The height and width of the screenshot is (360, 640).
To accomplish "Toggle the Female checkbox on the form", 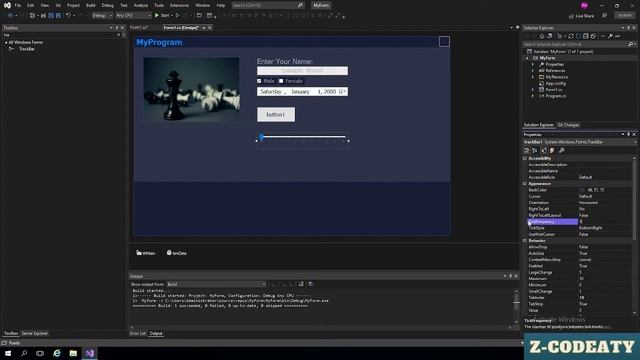I will click(281, 81).
